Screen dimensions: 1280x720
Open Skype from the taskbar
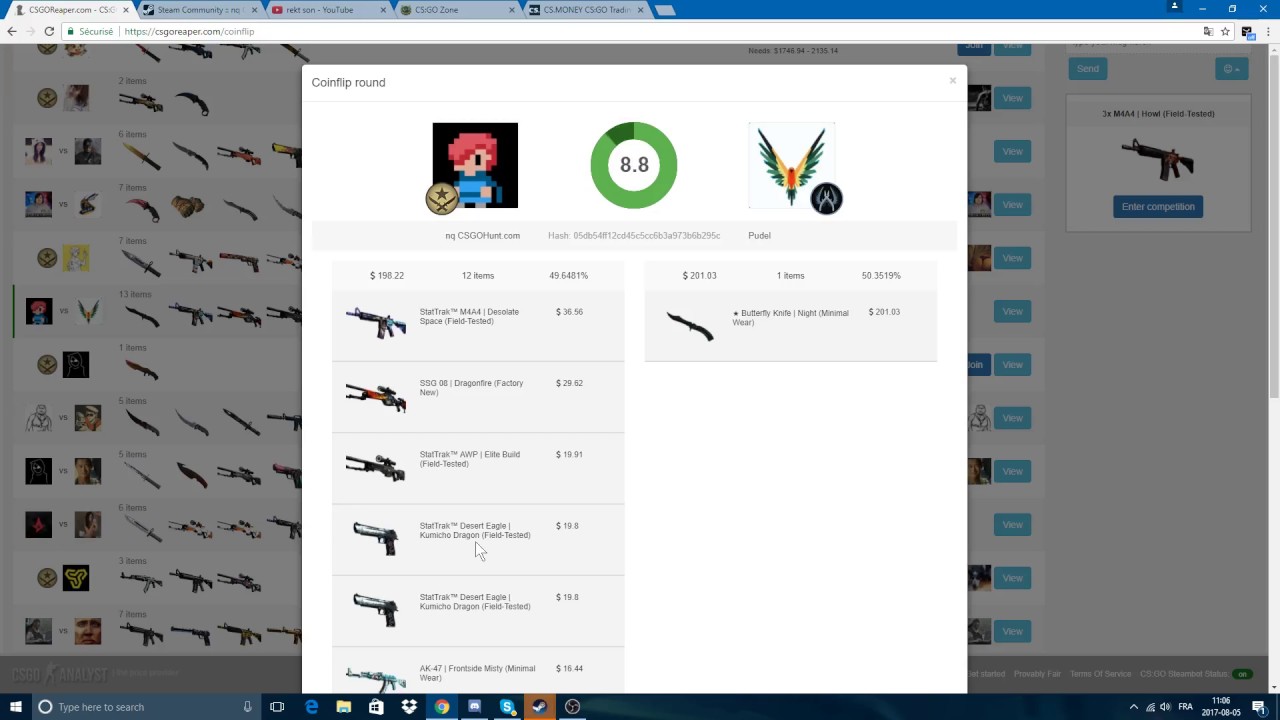click(x=507, y=707)
